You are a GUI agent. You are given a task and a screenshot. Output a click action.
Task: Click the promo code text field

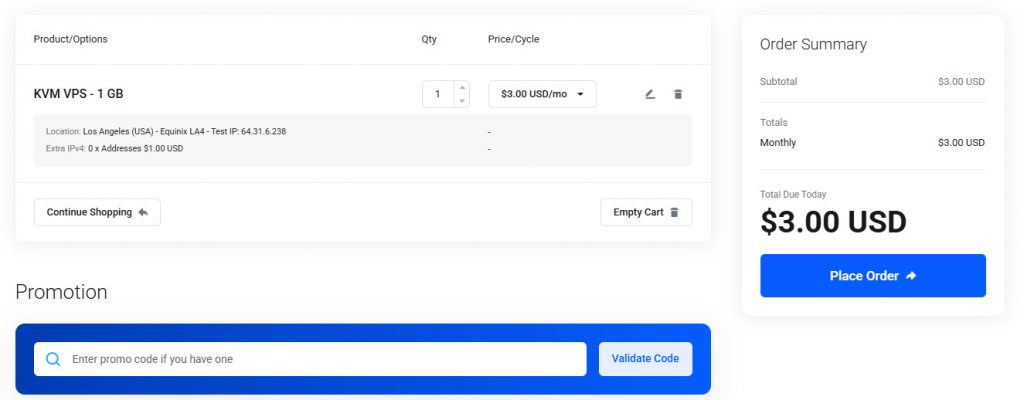click(x=320, y=359)
